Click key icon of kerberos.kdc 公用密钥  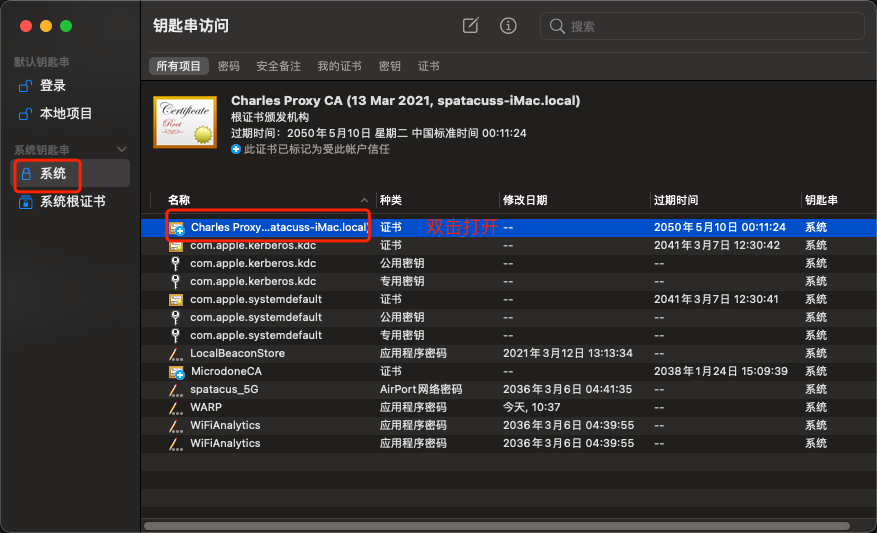(176, 263)
